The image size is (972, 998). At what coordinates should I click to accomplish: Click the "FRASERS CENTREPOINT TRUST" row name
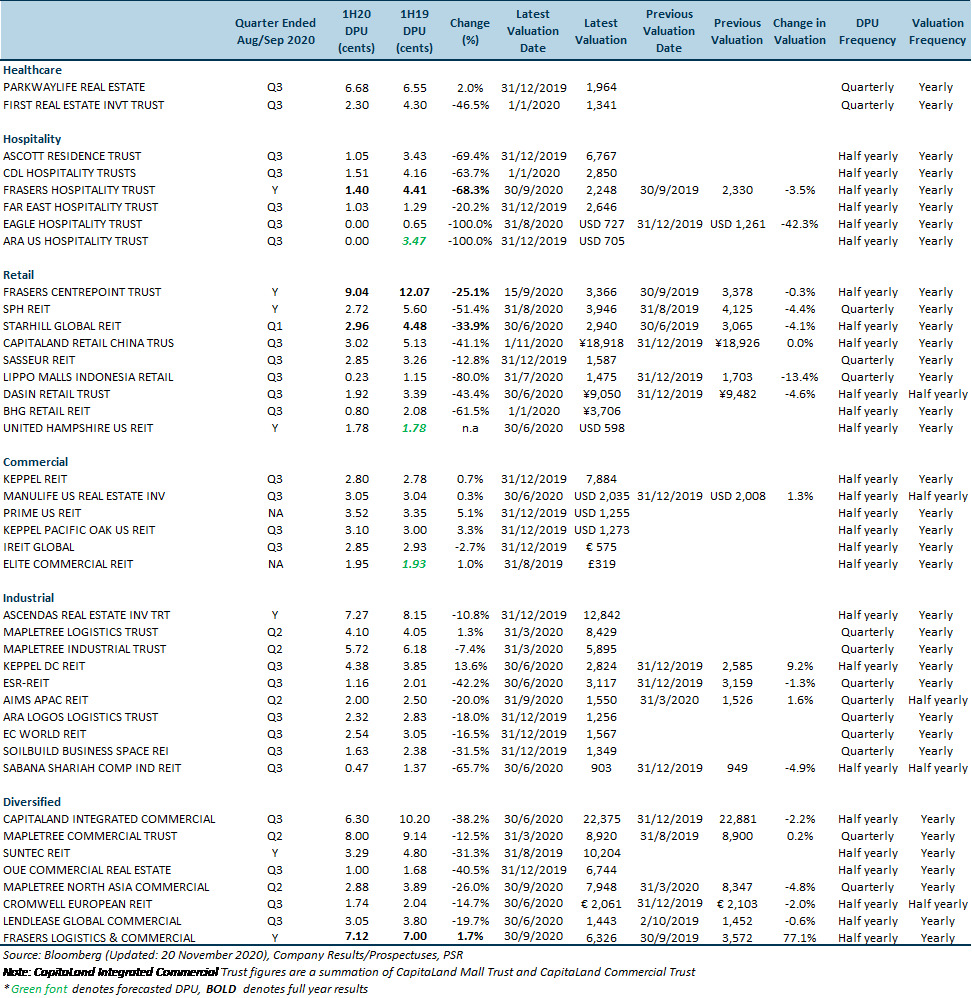[83, 292]
